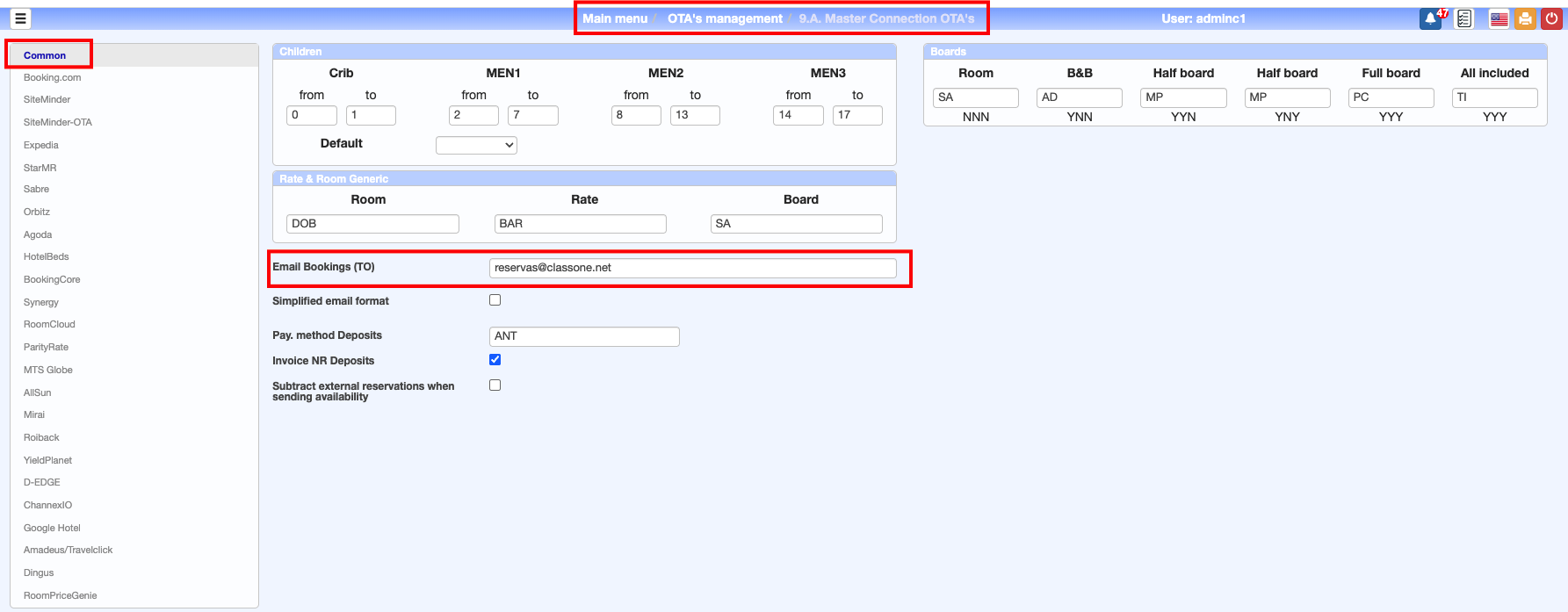Open the hamburger menu icon

point(20,18)
